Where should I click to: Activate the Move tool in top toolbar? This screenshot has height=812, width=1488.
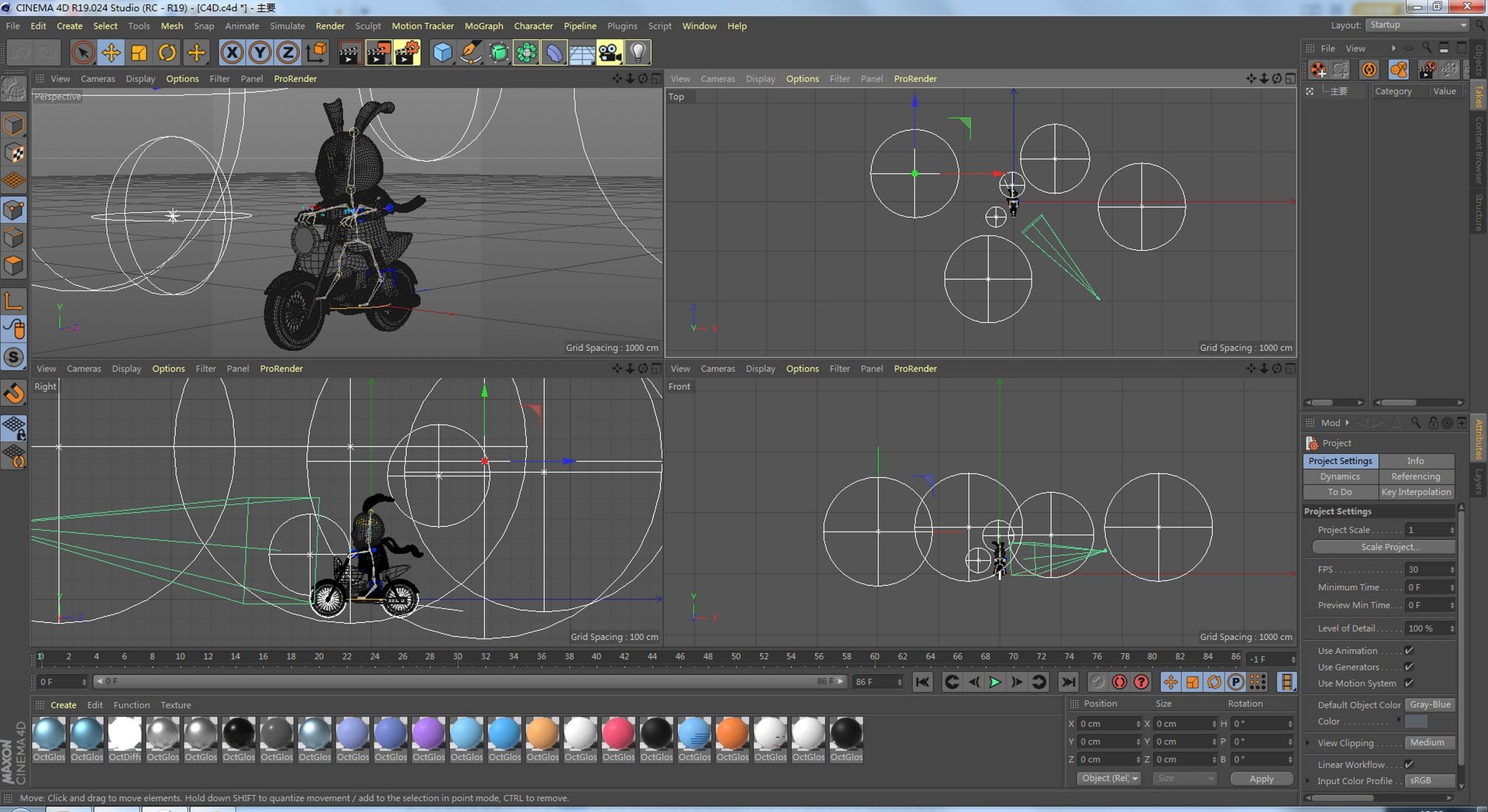[111, 53]
